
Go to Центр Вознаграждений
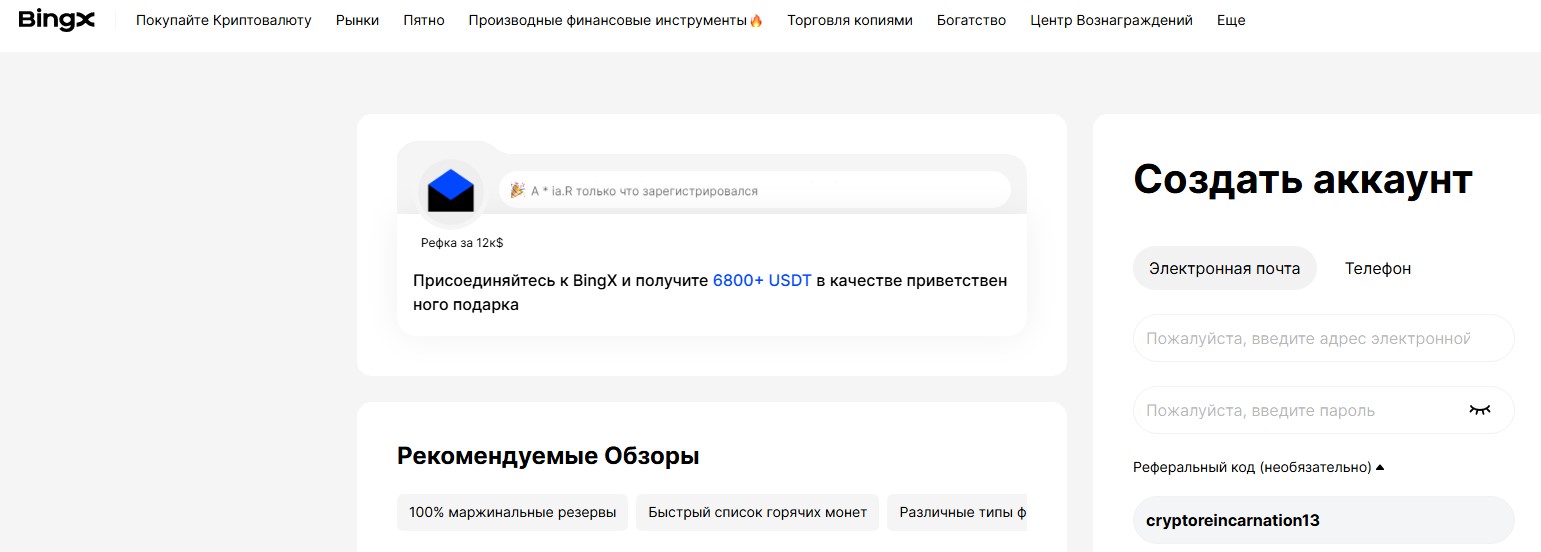click(1111, 20)
